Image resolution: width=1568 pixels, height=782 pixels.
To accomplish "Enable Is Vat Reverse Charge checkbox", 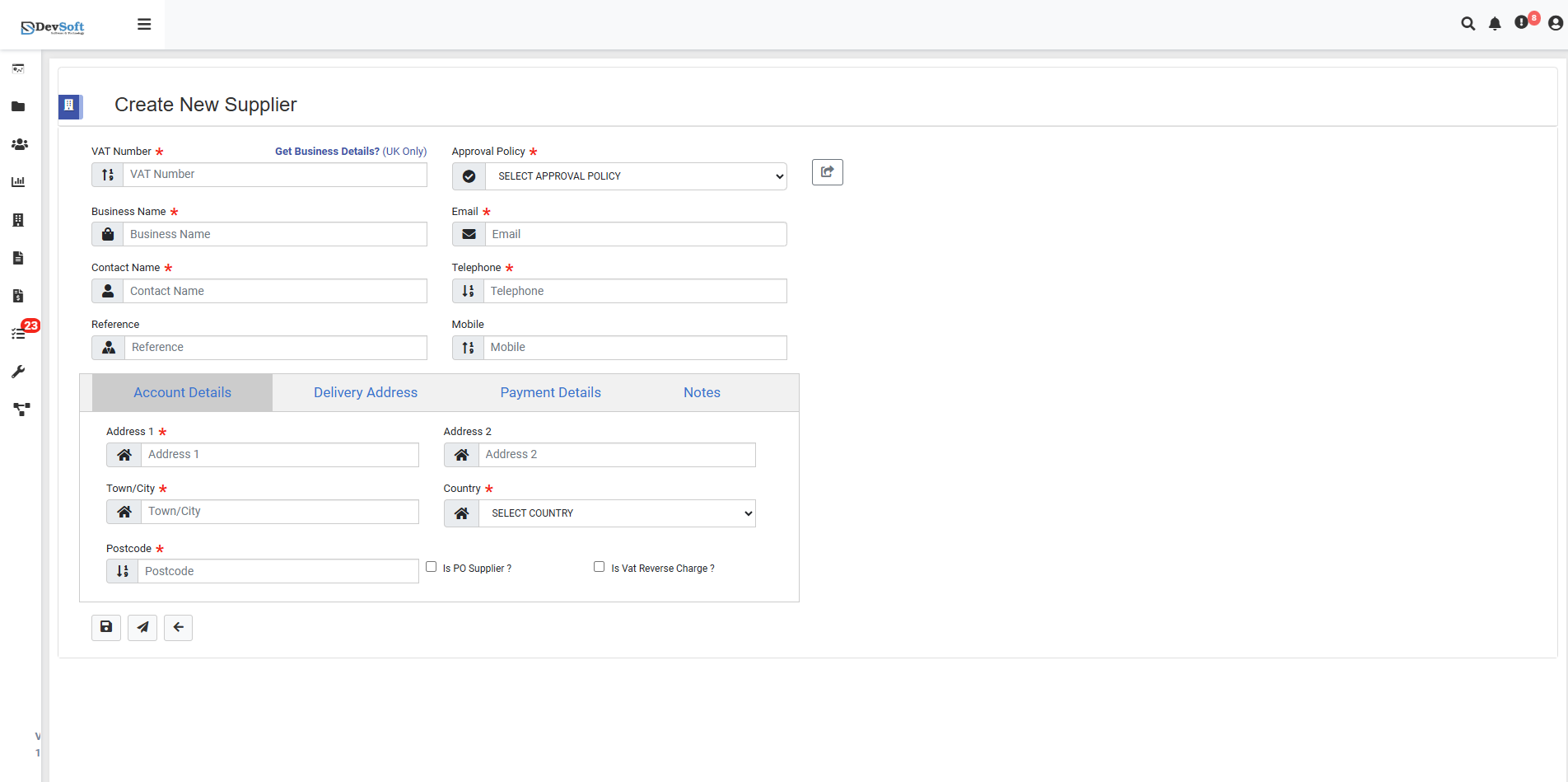I will click(599, 567).
